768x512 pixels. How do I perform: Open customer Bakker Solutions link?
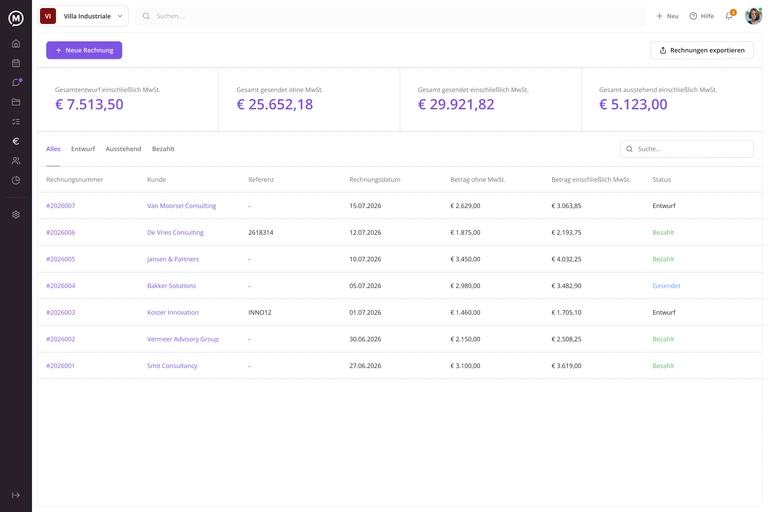click(171, 286)
